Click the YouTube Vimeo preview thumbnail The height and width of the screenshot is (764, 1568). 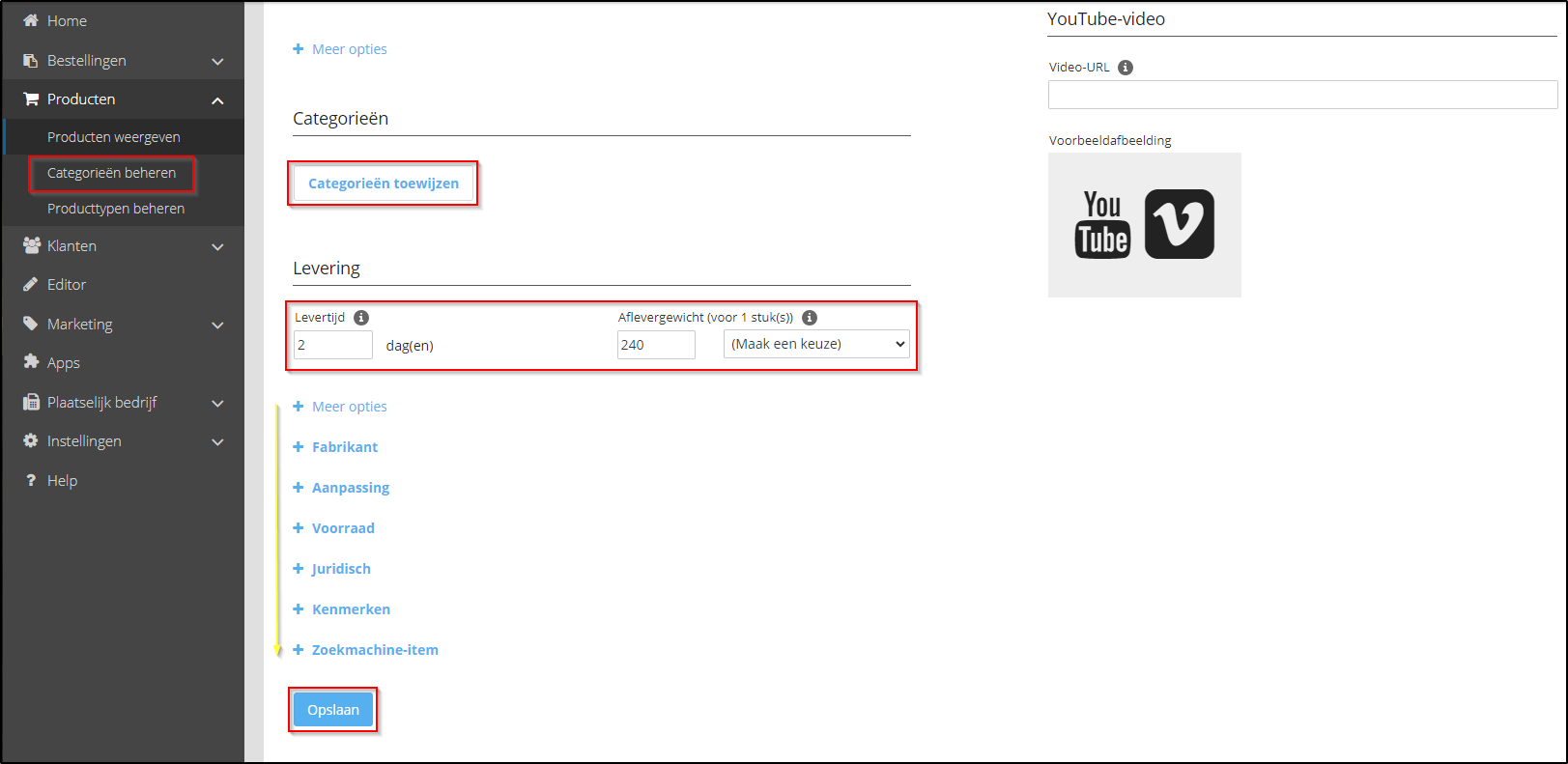click(x=1144, y=225)
